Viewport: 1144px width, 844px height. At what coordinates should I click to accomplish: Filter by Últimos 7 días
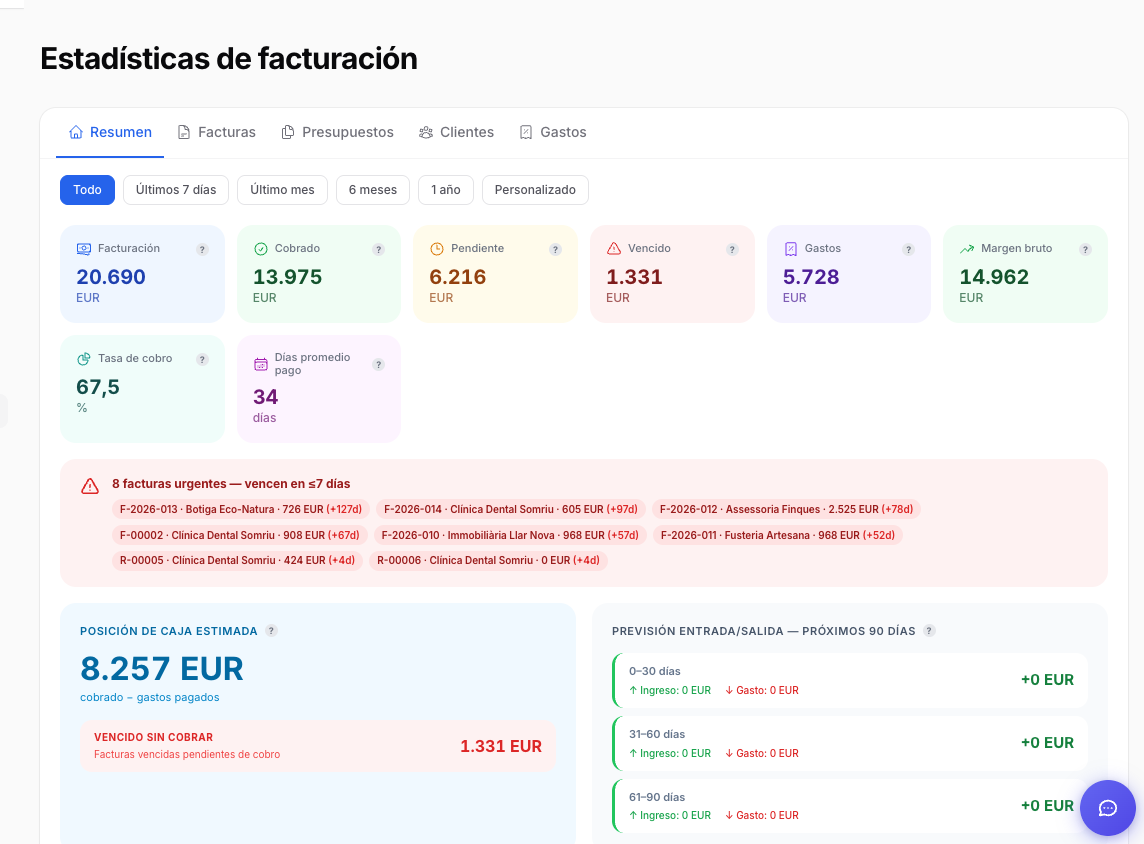tap(176, 190)
